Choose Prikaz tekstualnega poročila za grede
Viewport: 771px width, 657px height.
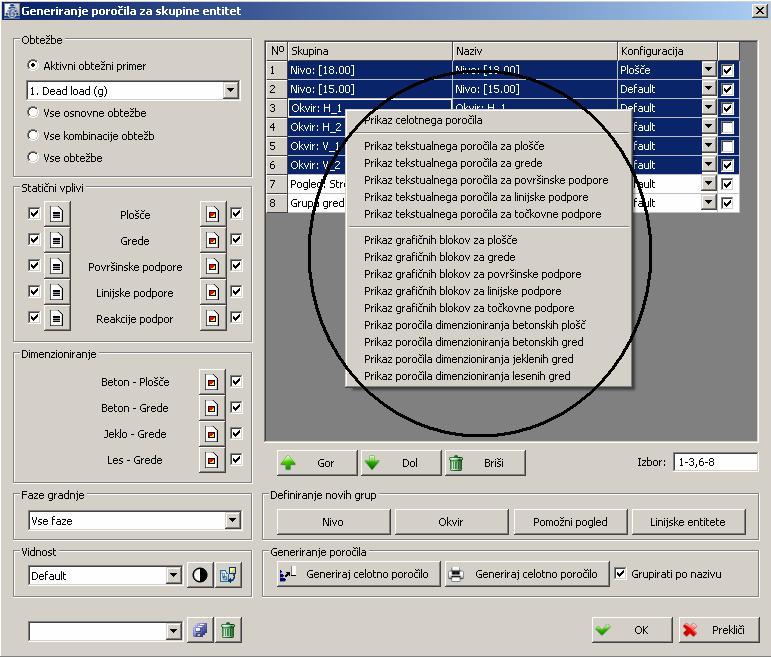pyautogui.click(x=489, y=163)
